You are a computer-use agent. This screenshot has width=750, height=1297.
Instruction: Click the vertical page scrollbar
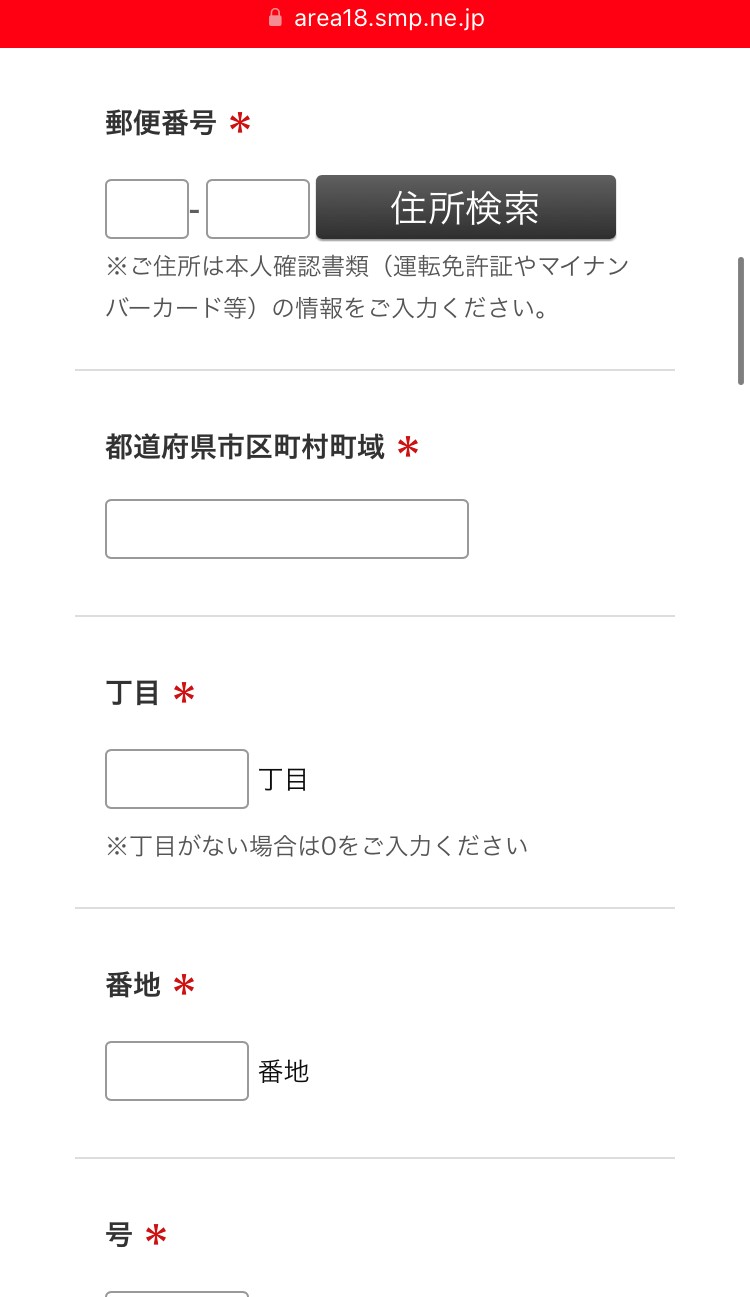741,320
